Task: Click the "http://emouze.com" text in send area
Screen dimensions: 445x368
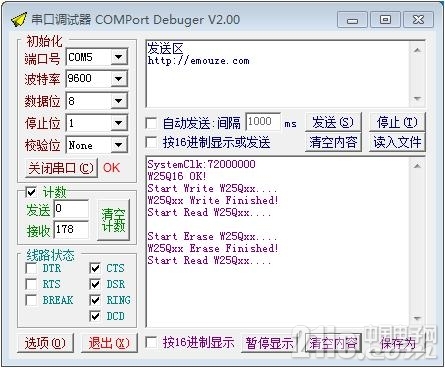Action: [x=198, y=61]
